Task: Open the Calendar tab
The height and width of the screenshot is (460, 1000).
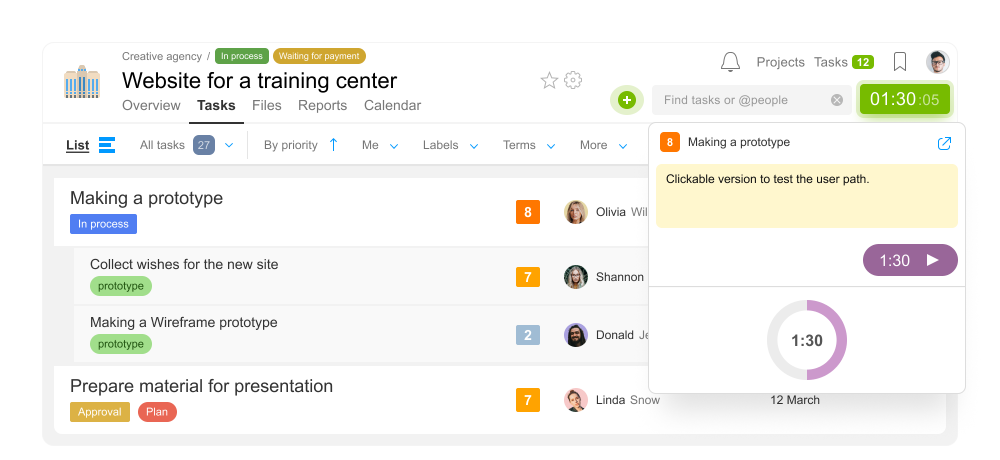Action: click(392, 105)
